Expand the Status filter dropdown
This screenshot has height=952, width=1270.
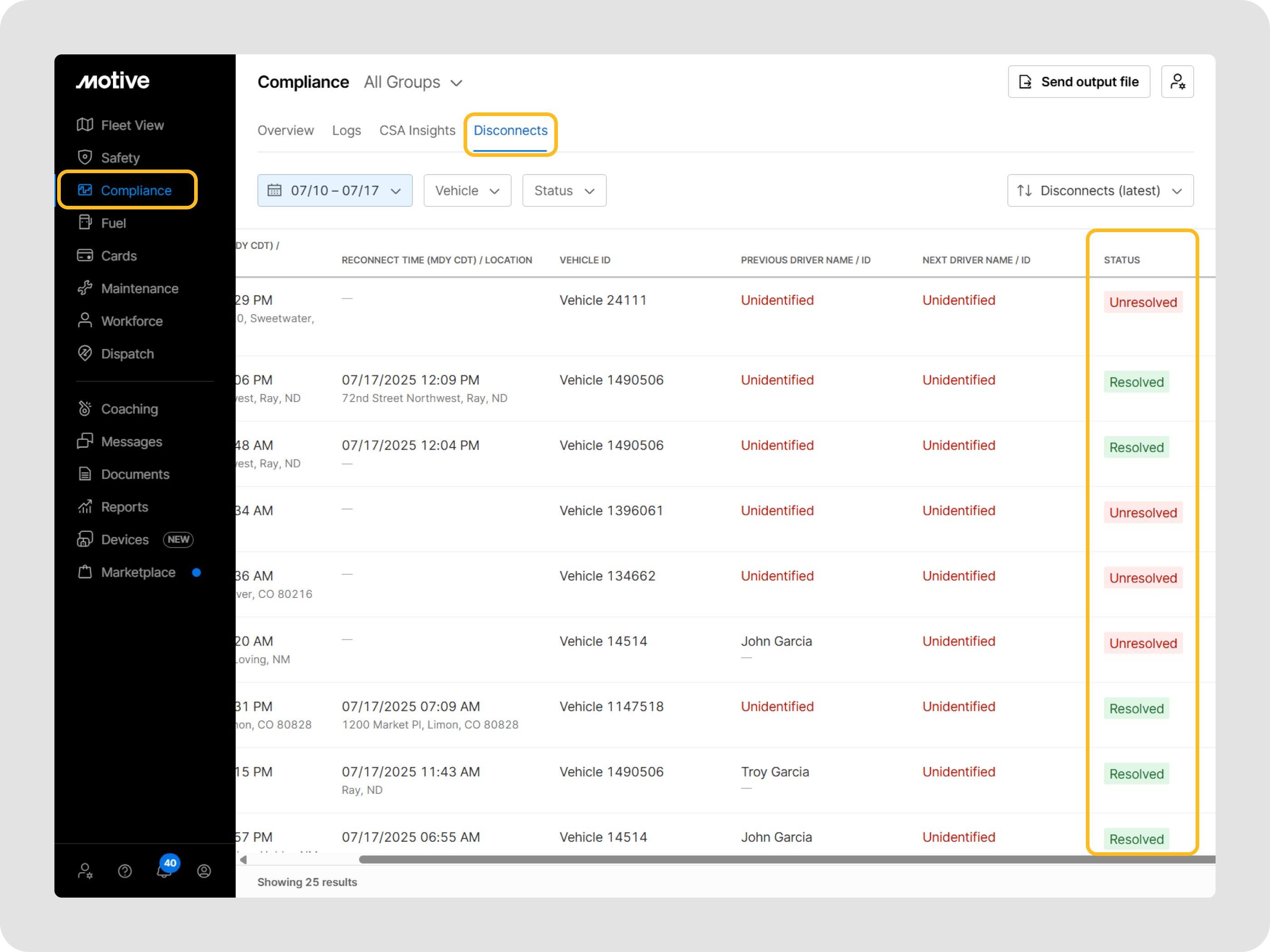click(563, 190)
